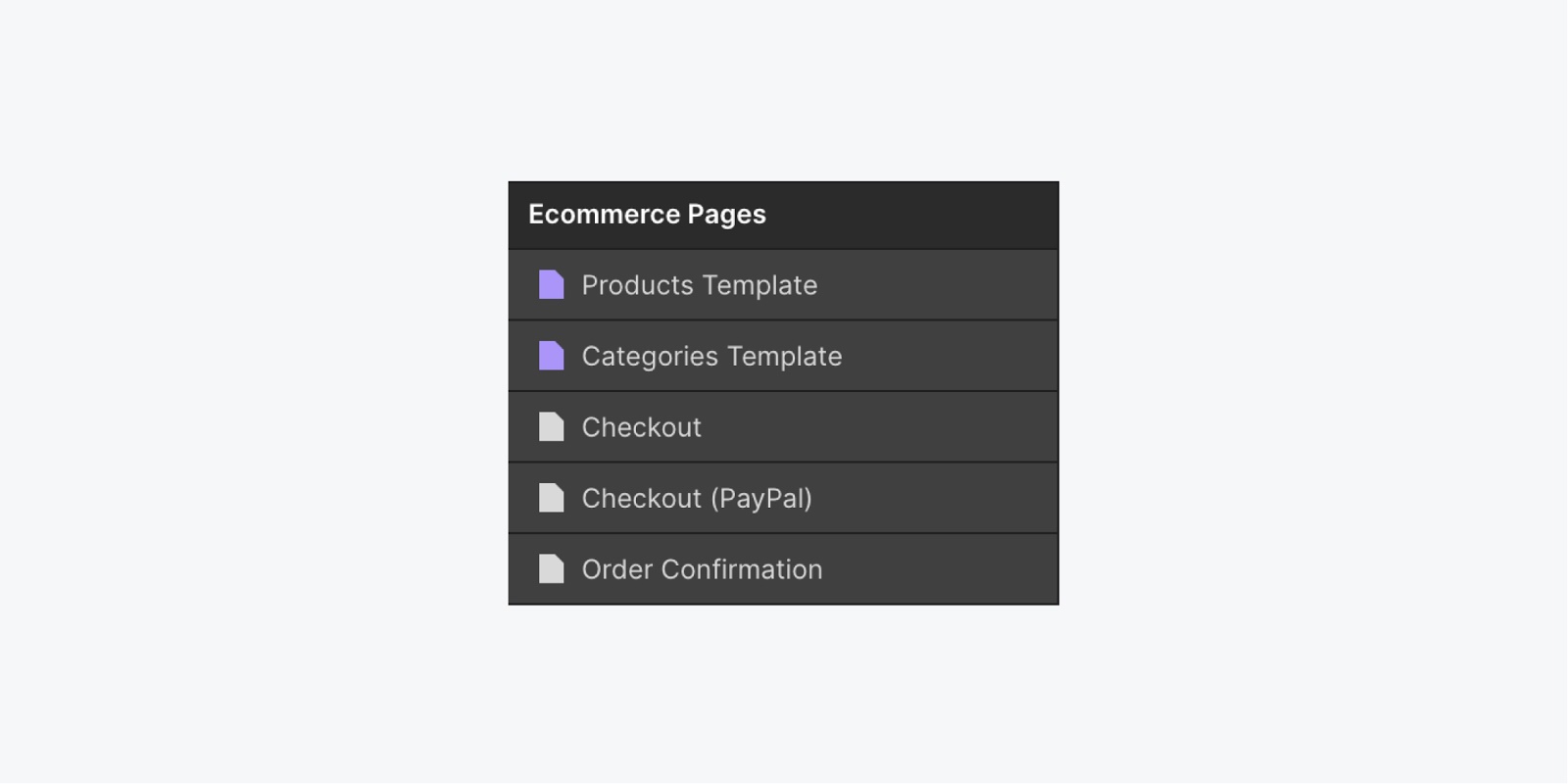1568x784 pixels.
Task: Click the purple Categories Template page icon
Action: click(552, 356)
